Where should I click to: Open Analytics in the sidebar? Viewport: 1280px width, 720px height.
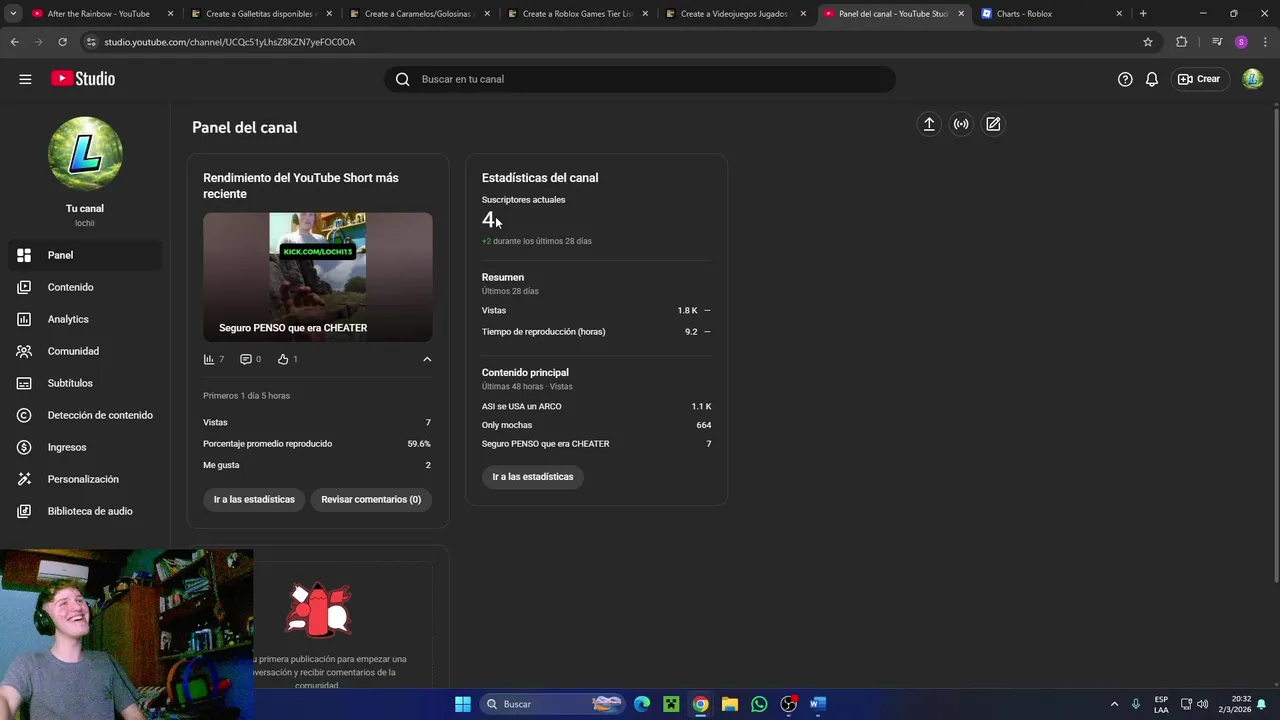click(x=85, y=319)
